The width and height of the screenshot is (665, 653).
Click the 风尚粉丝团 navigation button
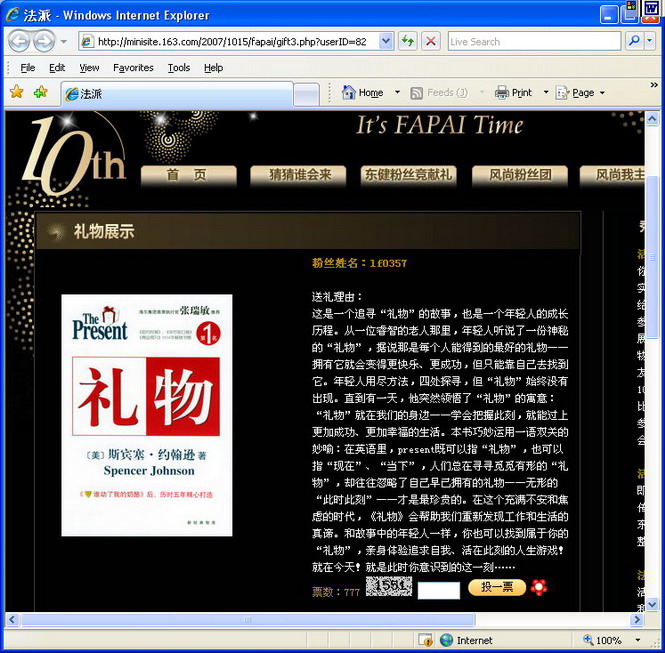click(520, 175)
